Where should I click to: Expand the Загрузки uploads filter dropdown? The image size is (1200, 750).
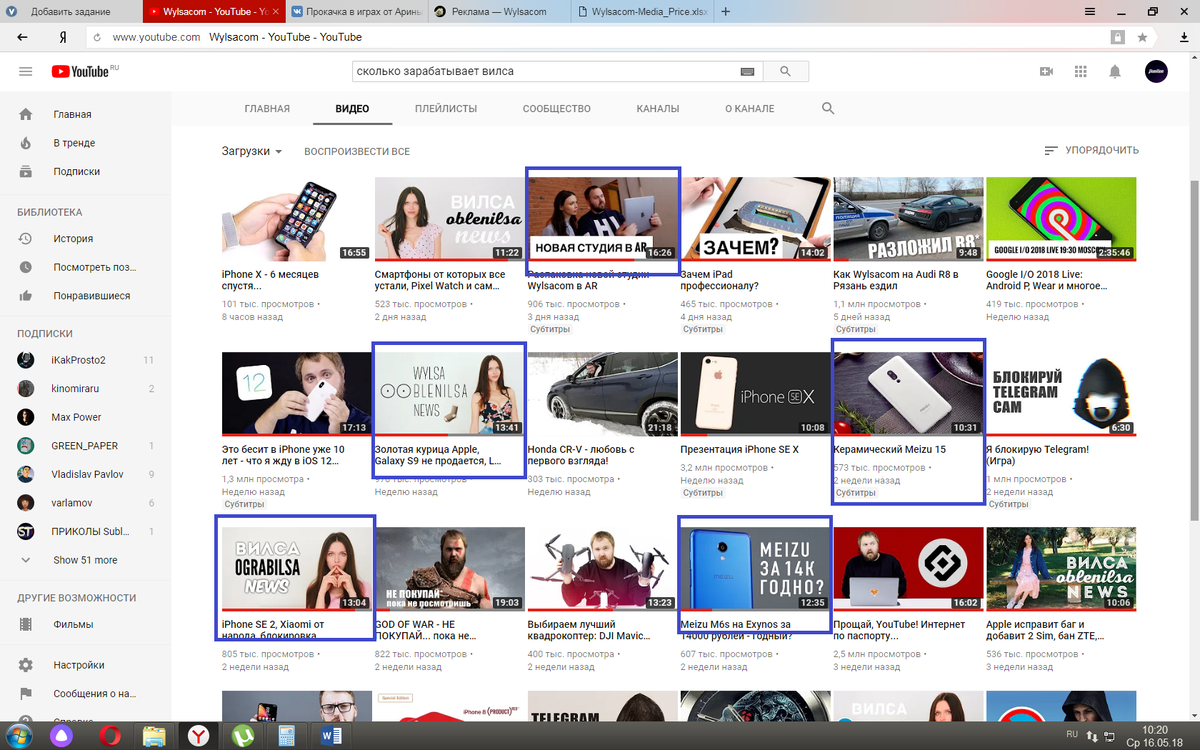coord(252,151)
